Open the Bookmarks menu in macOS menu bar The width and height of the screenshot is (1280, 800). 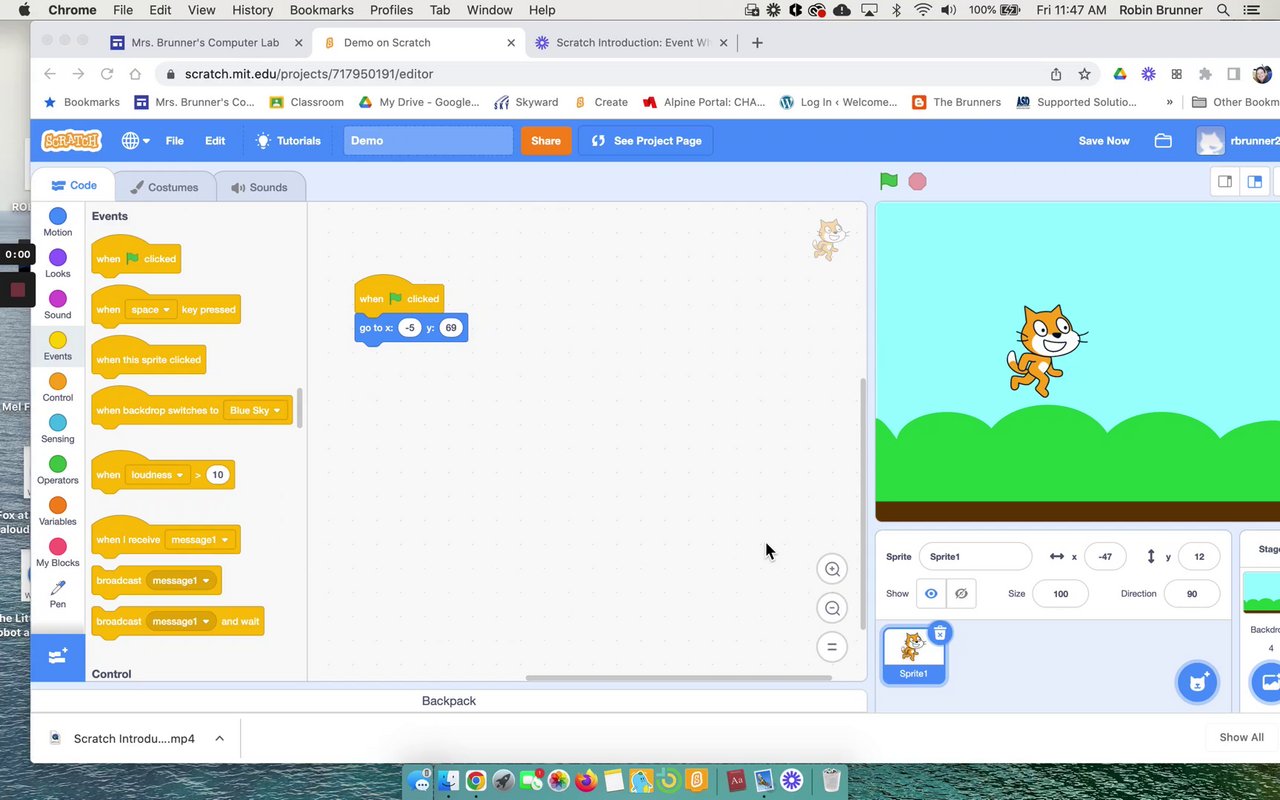(321, 10)
